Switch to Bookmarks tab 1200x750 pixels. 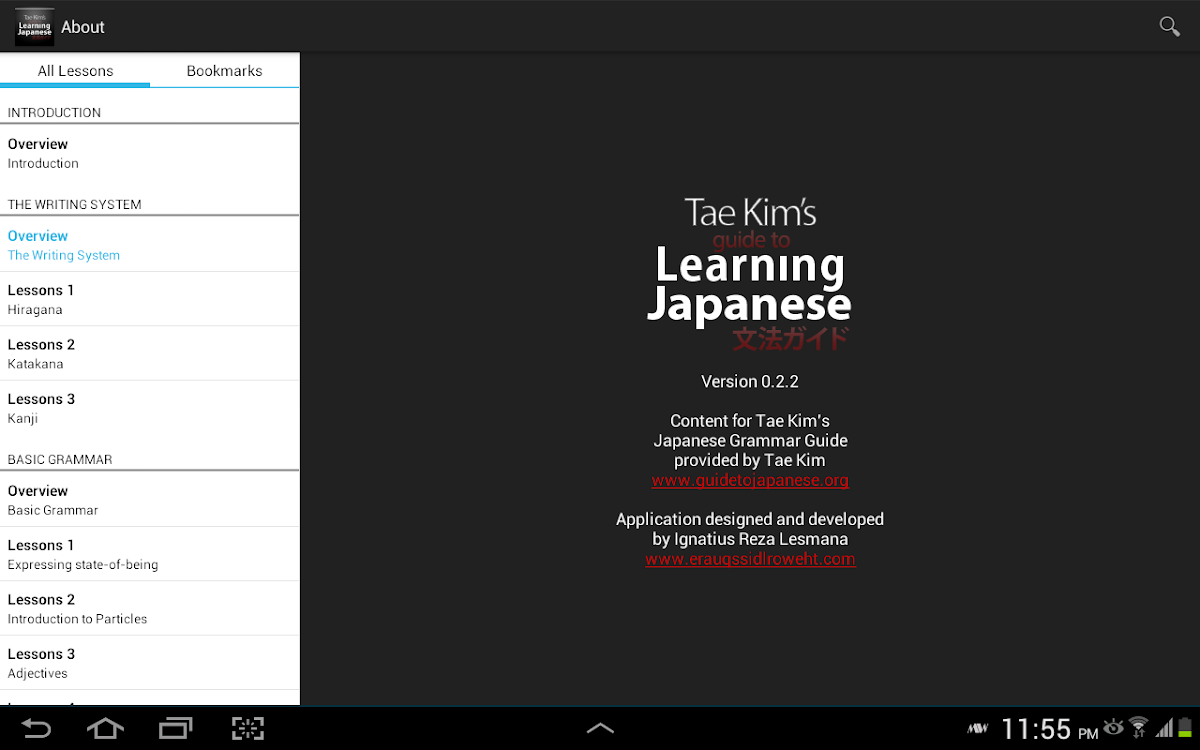click(x=225, y=70)
